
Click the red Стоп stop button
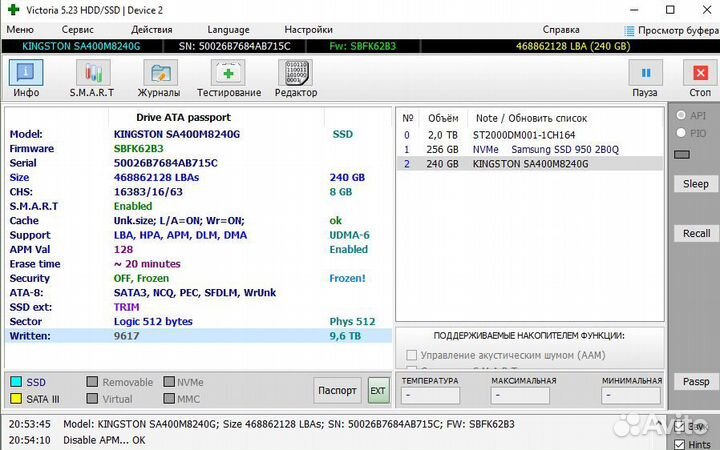(700, 79)
